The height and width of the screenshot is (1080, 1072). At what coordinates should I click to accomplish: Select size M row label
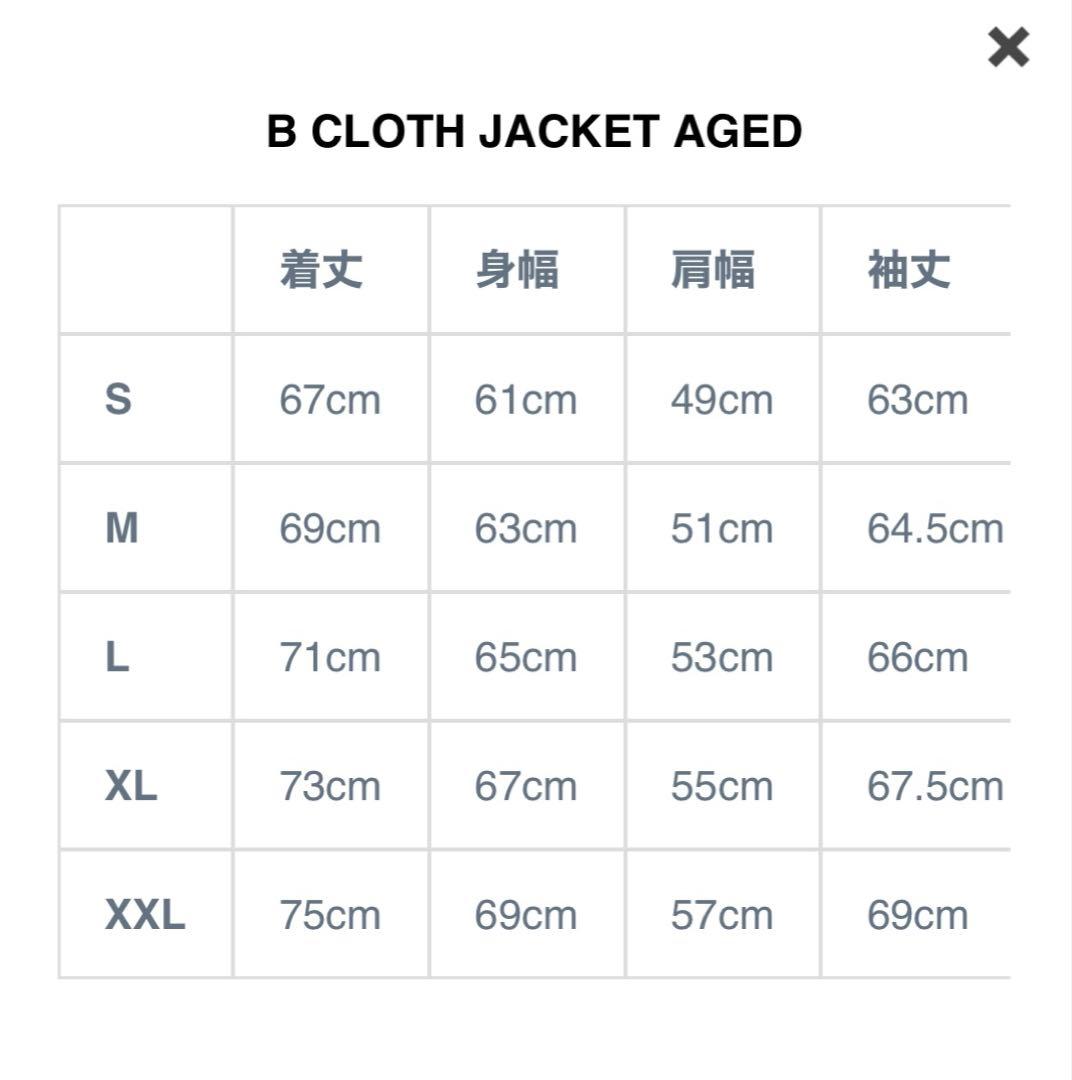(x=119, y=529)
